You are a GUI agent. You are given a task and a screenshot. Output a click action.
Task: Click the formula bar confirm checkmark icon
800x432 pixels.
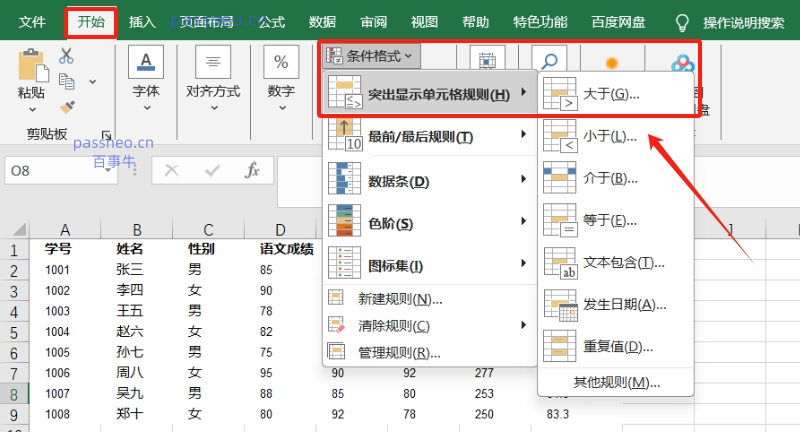click(212, 170)
